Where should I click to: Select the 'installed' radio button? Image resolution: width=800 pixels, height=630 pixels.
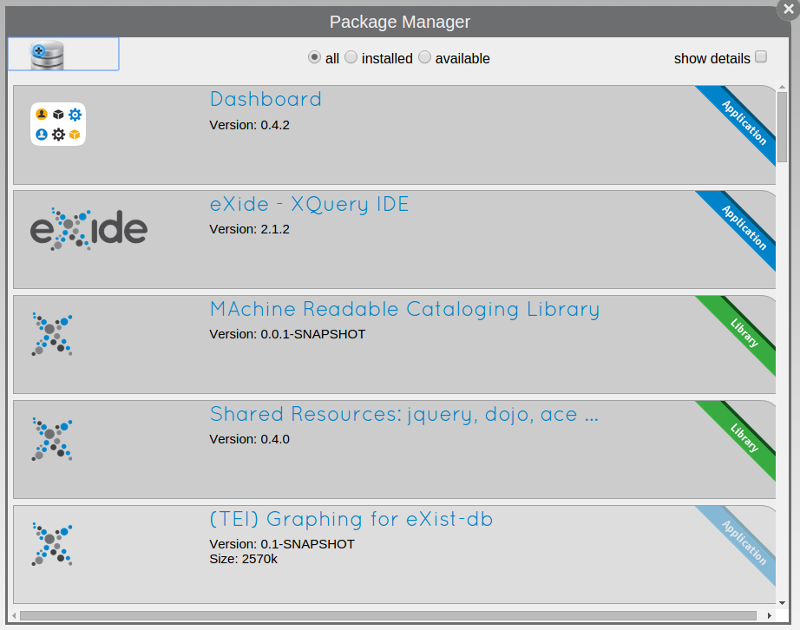[351, 57]
